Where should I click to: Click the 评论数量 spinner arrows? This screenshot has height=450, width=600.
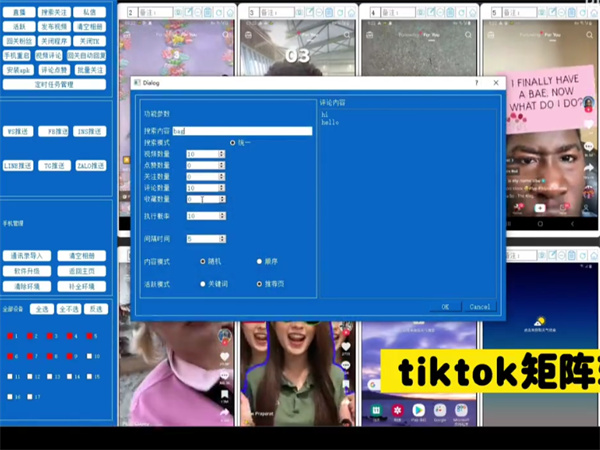[222, 188]
